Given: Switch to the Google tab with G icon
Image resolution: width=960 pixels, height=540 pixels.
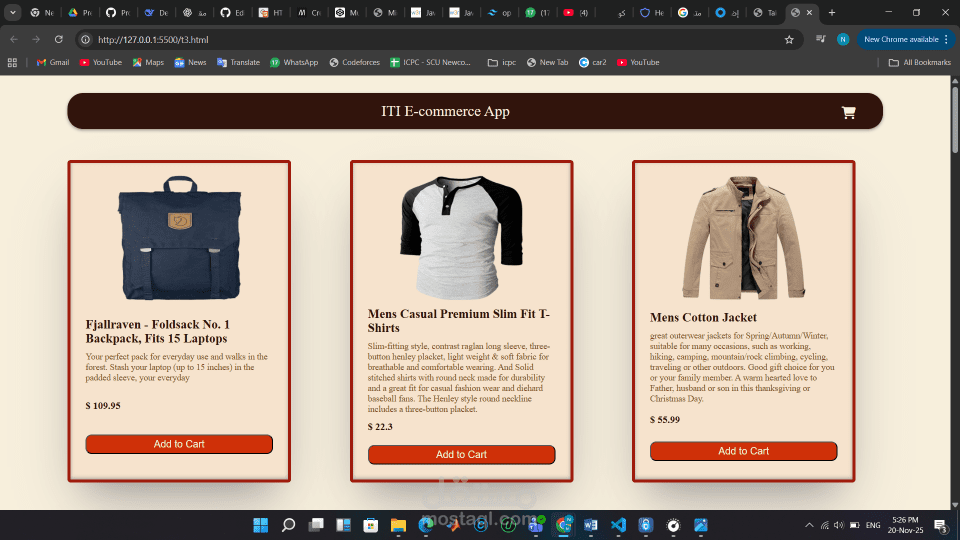Looking at the screenshot, I should point(690,12).
